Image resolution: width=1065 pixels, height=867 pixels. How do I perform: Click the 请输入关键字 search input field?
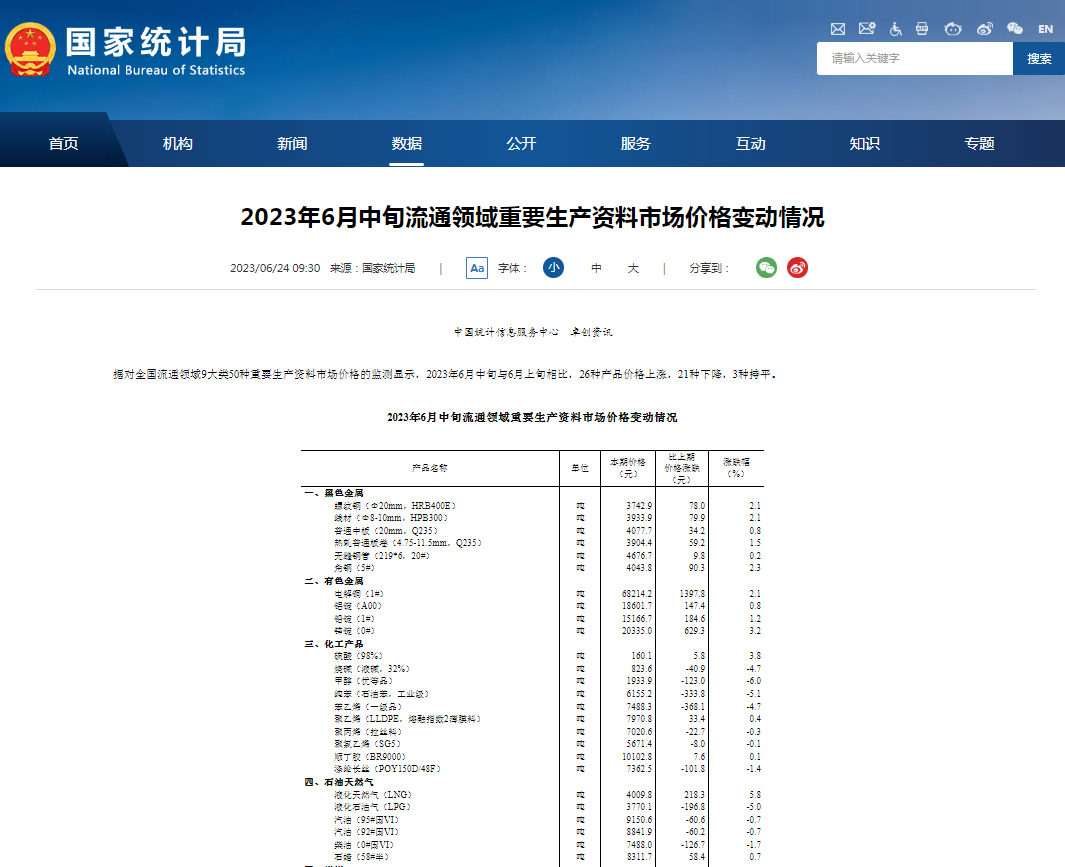(x=914, y=58)
